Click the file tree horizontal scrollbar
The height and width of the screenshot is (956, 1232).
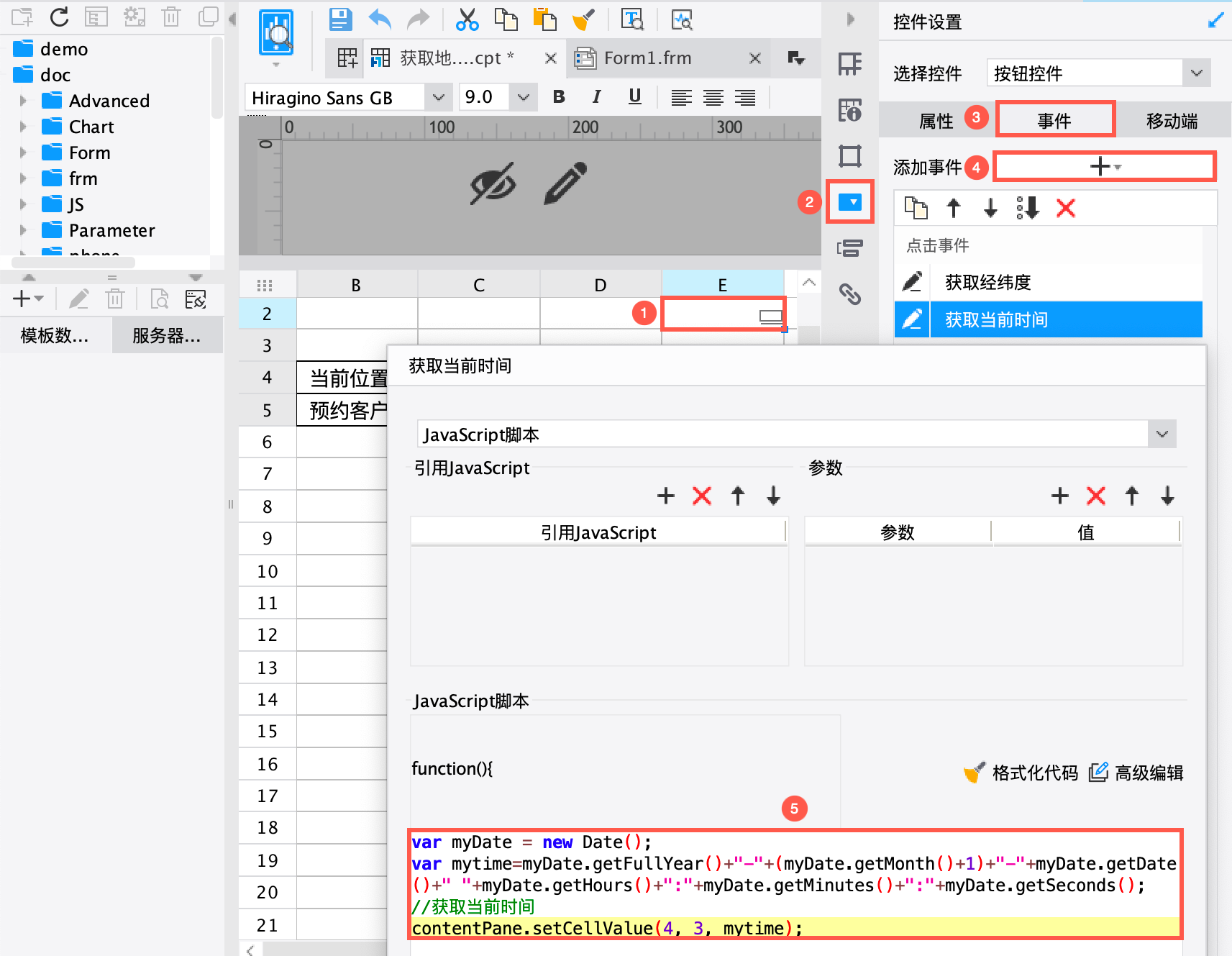(73, 263)
